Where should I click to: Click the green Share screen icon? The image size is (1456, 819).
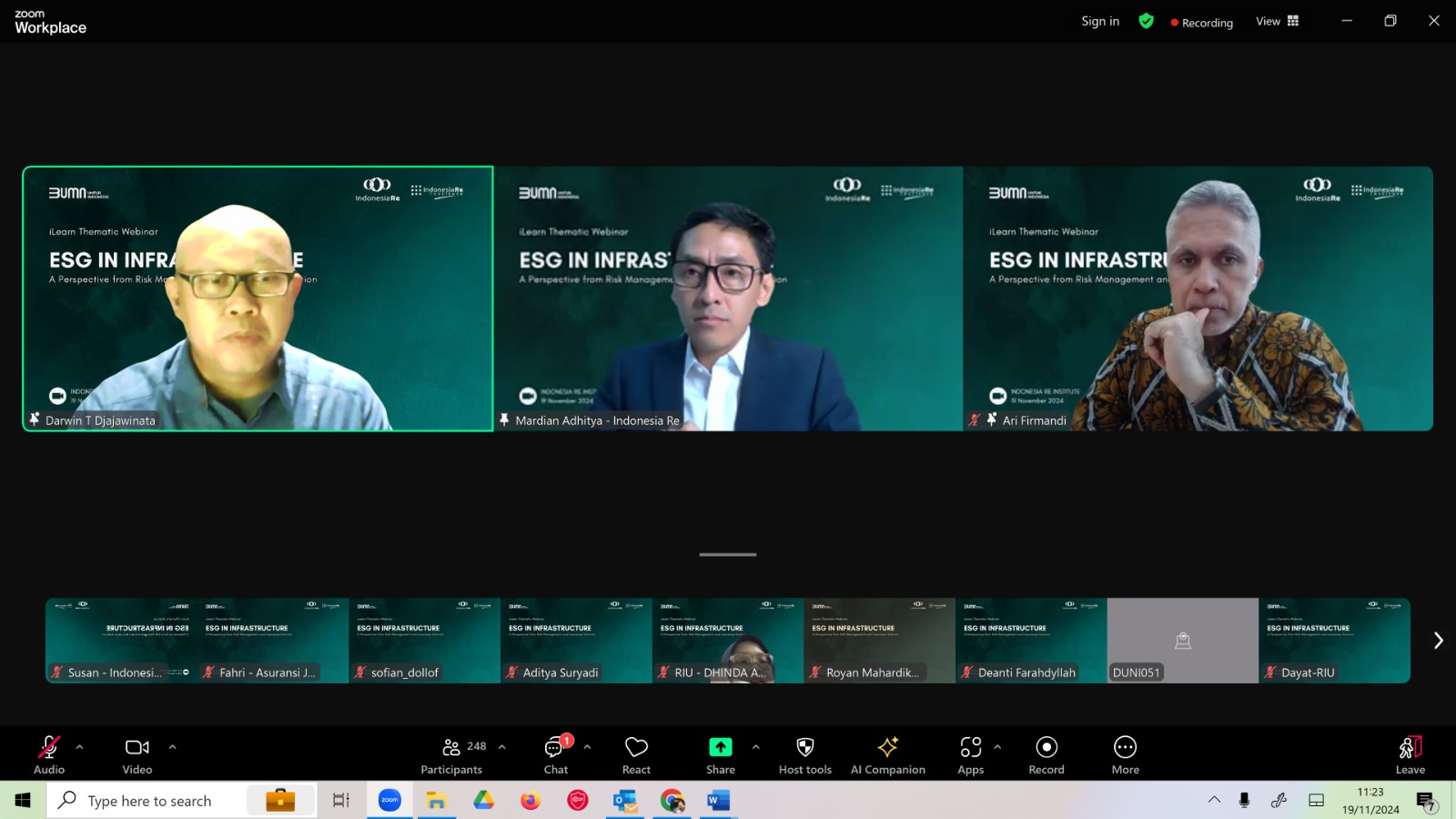720,747
